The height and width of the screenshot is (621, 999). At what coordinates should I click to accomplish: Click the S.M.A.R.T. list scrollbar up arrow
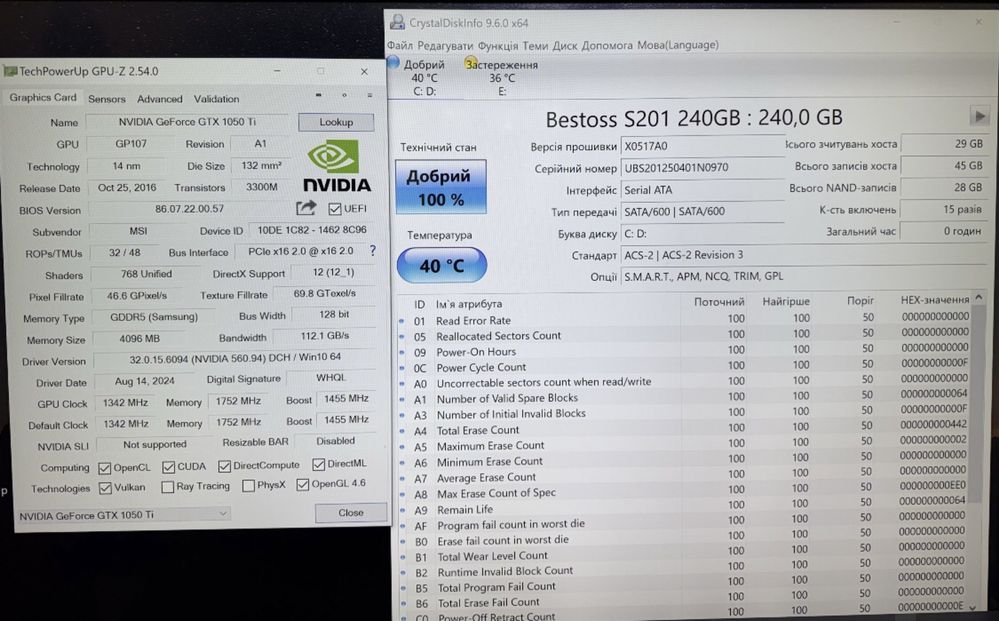tap(978, 297)
